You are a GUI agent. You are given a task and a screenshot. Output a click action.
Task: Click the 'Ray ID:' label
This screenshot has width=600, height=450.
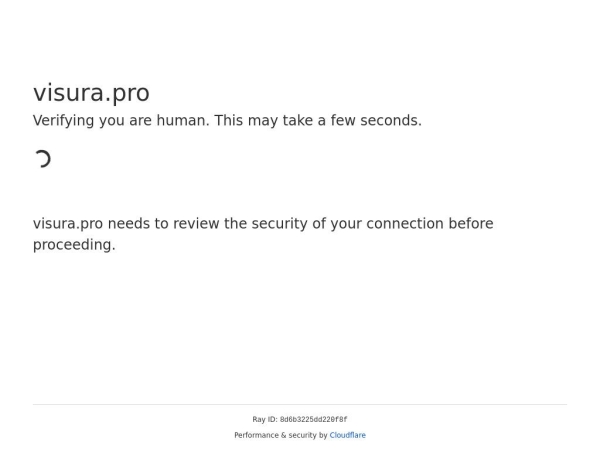point(265,419)
